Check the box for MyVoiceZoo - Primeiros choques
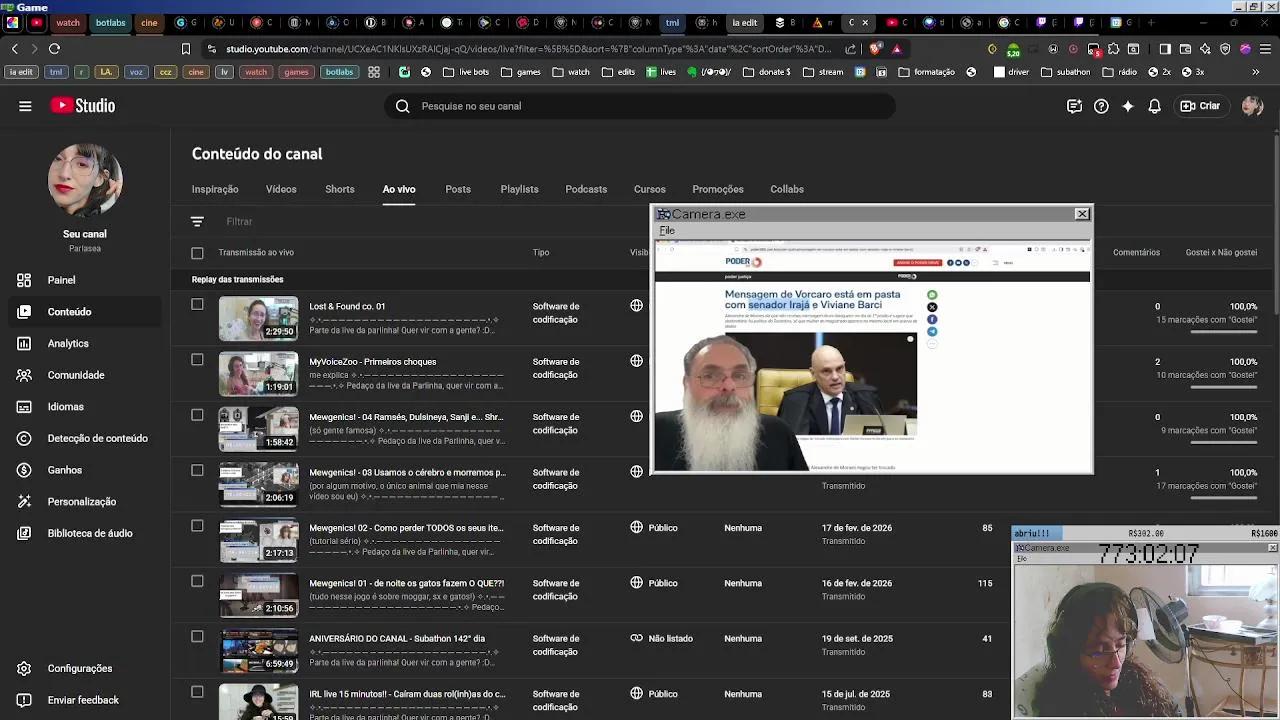 coord(197,360)
